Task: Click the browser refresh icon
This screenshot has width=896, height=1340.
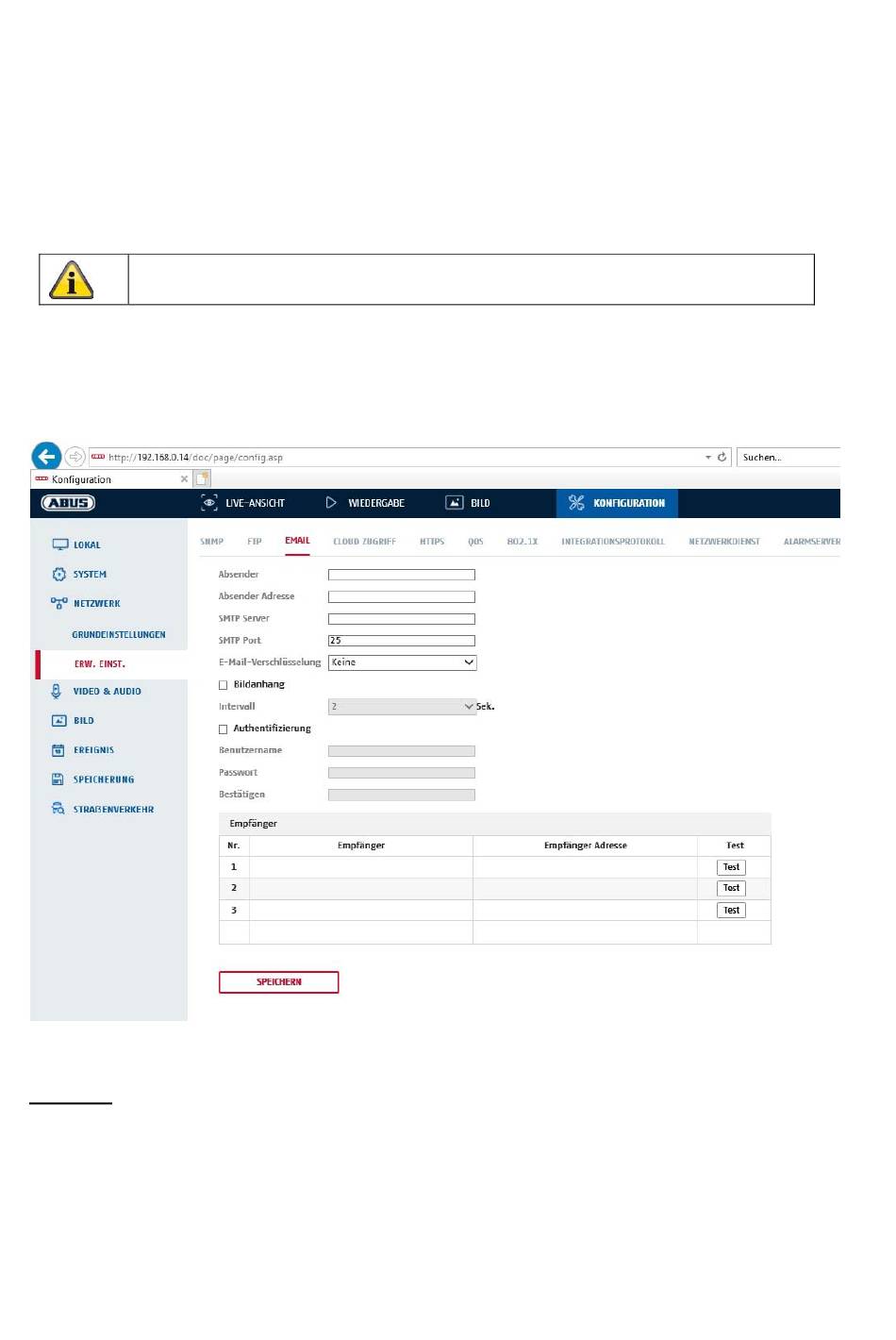Action: tap(722, 457)
